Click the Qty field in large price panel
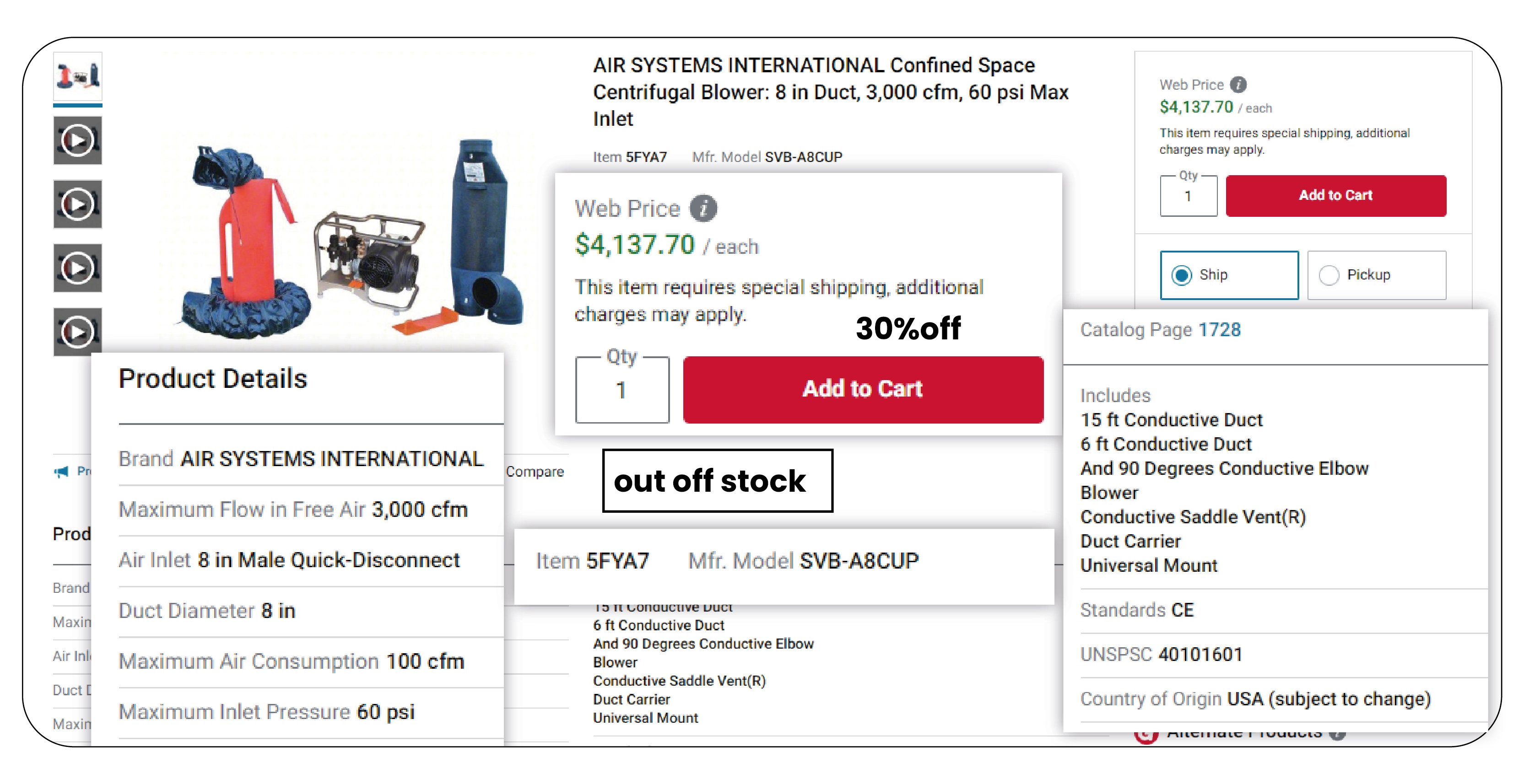1524x784 pixels. point(622,390)
